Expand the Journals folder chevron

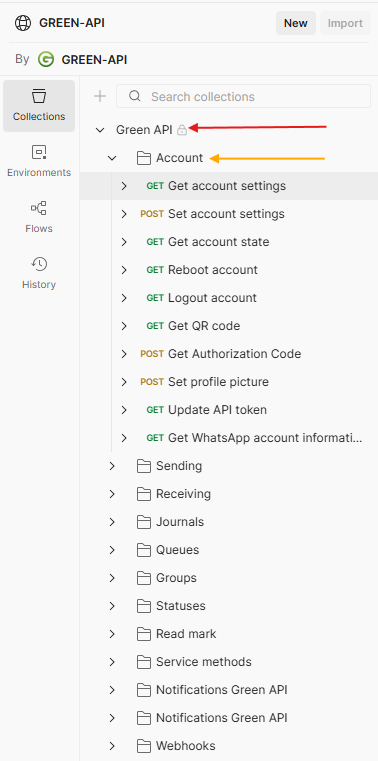[112, 522]
